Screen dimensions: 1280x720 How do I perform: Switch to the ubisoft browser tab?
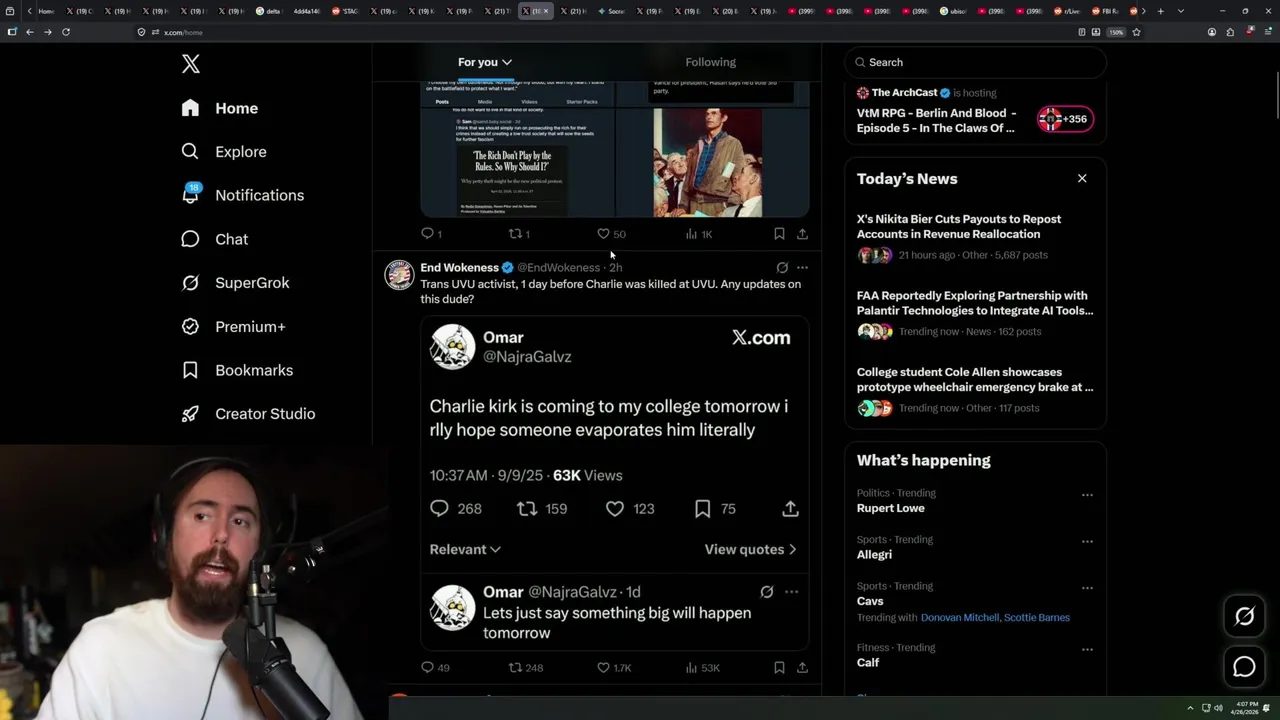click(953, 11)
